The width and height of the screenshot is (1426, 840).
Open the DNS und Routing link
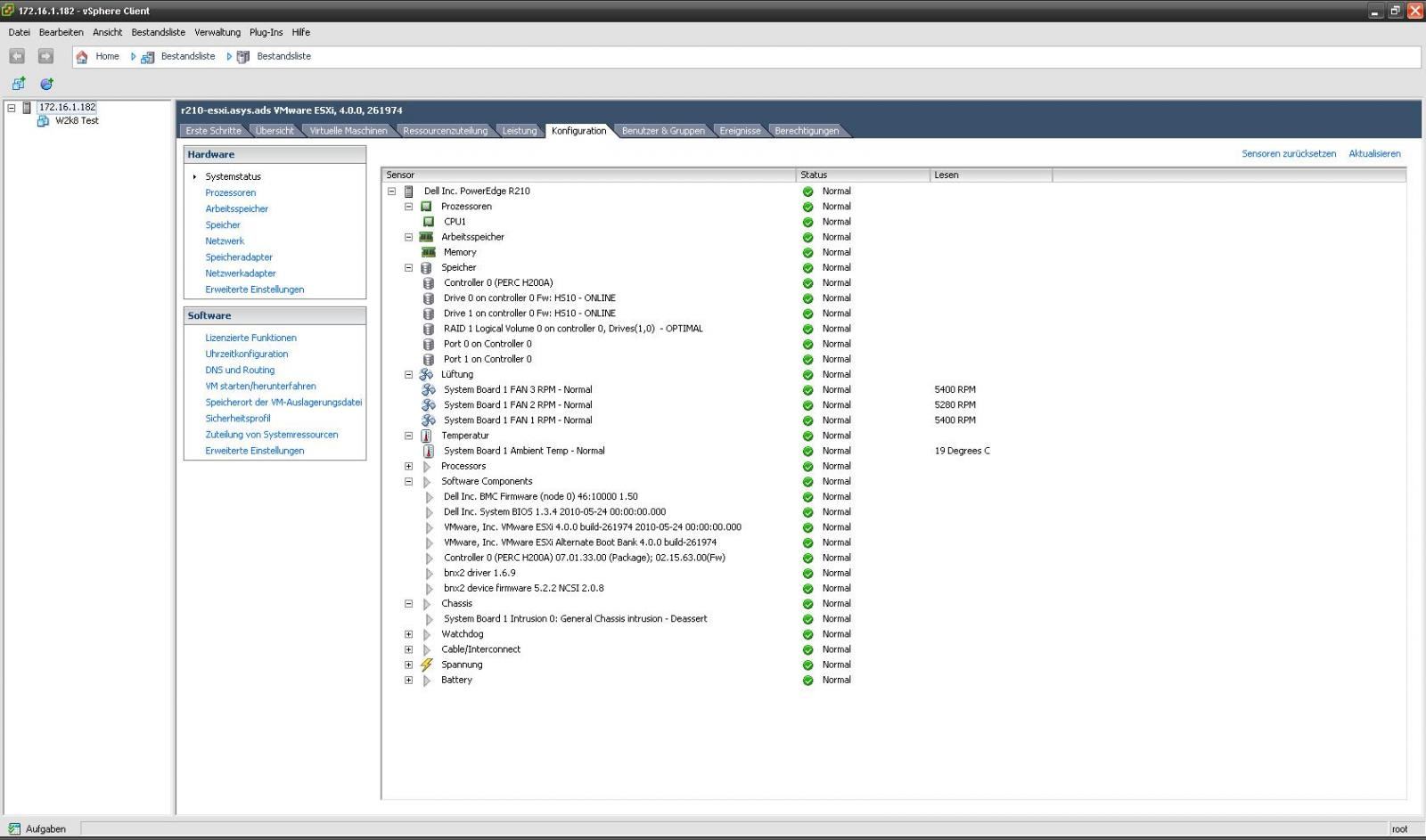pos(240,371)
